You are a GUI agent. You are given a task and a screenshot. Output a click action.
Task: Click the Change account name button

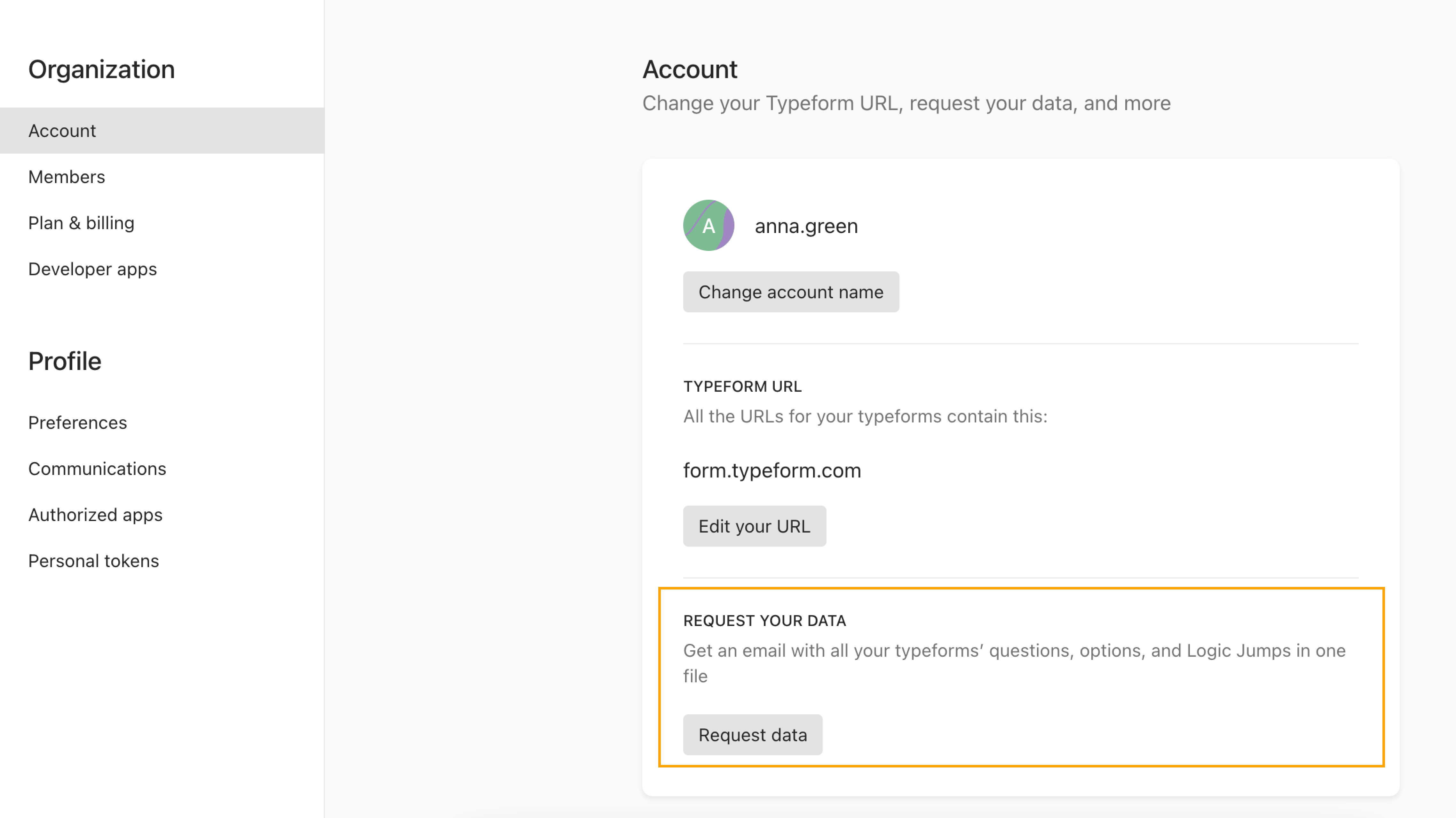tap(791, 292)
